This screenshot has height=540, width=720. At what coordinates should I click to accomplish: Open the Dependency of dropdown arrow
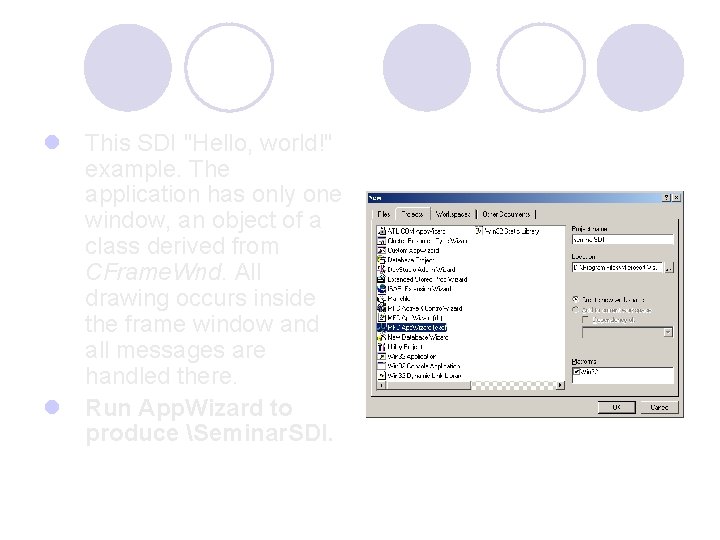pyautogui.click(x=668, y=332)
